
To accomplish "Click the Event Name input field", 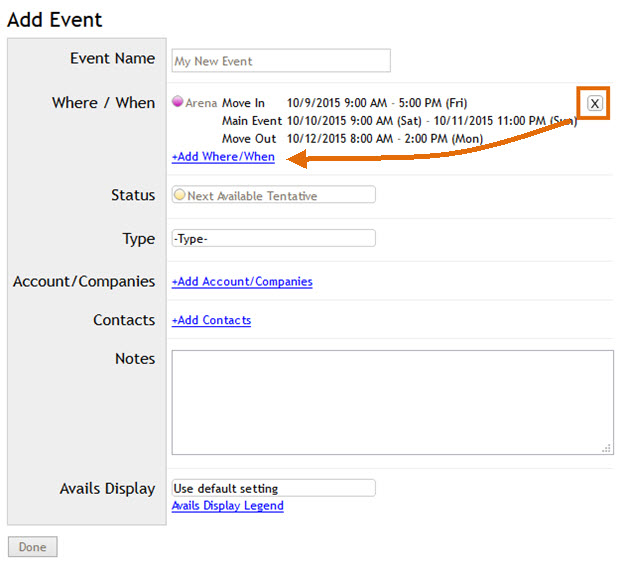I will (281, 61).
